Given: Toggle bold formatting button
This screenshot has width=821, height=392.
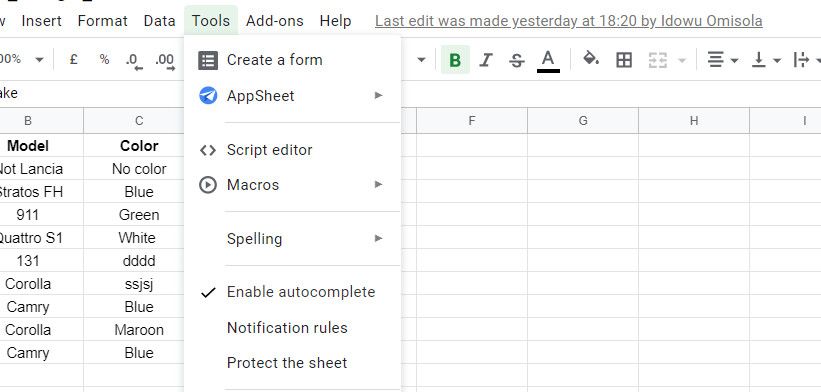Looking at the screenshot, I should (455, 60).
